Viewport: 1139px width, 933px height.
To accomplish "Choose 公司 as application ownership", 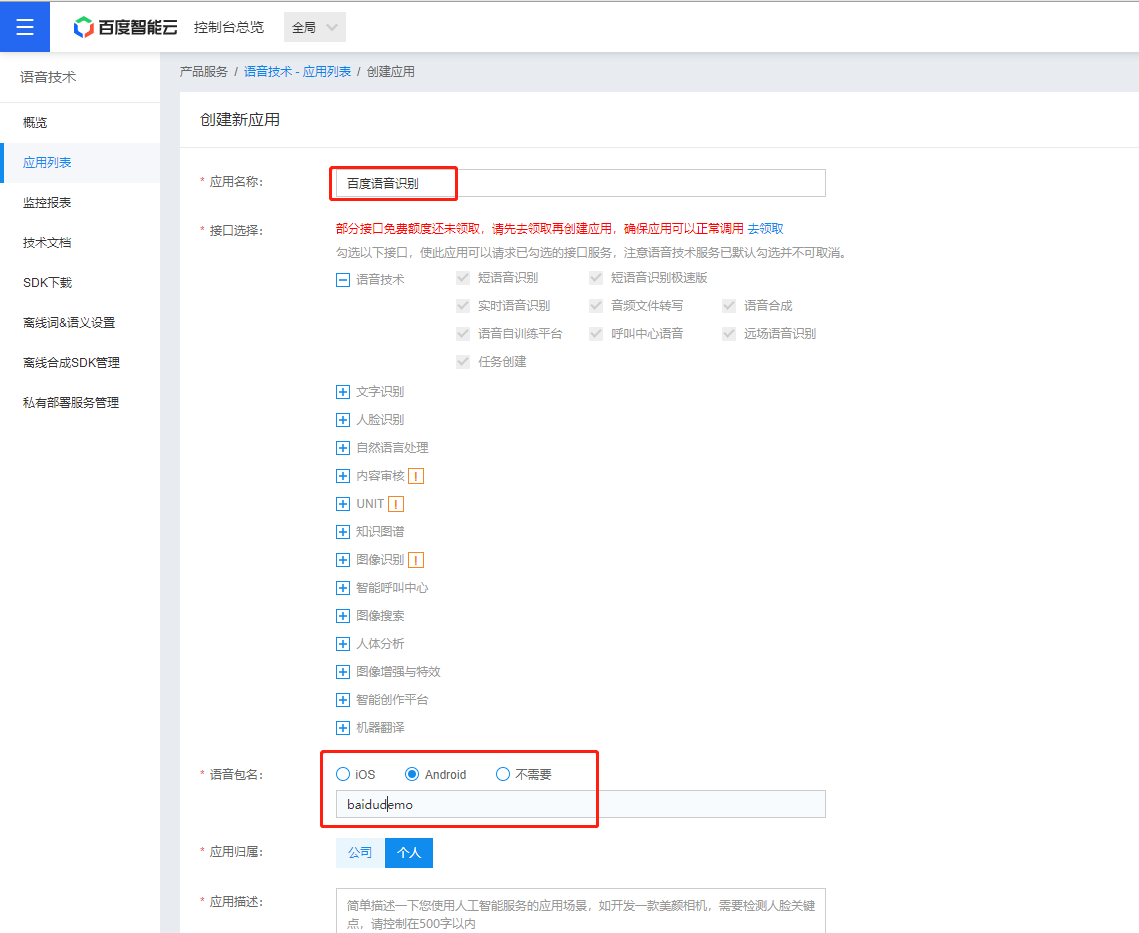I will pos(360,853).
